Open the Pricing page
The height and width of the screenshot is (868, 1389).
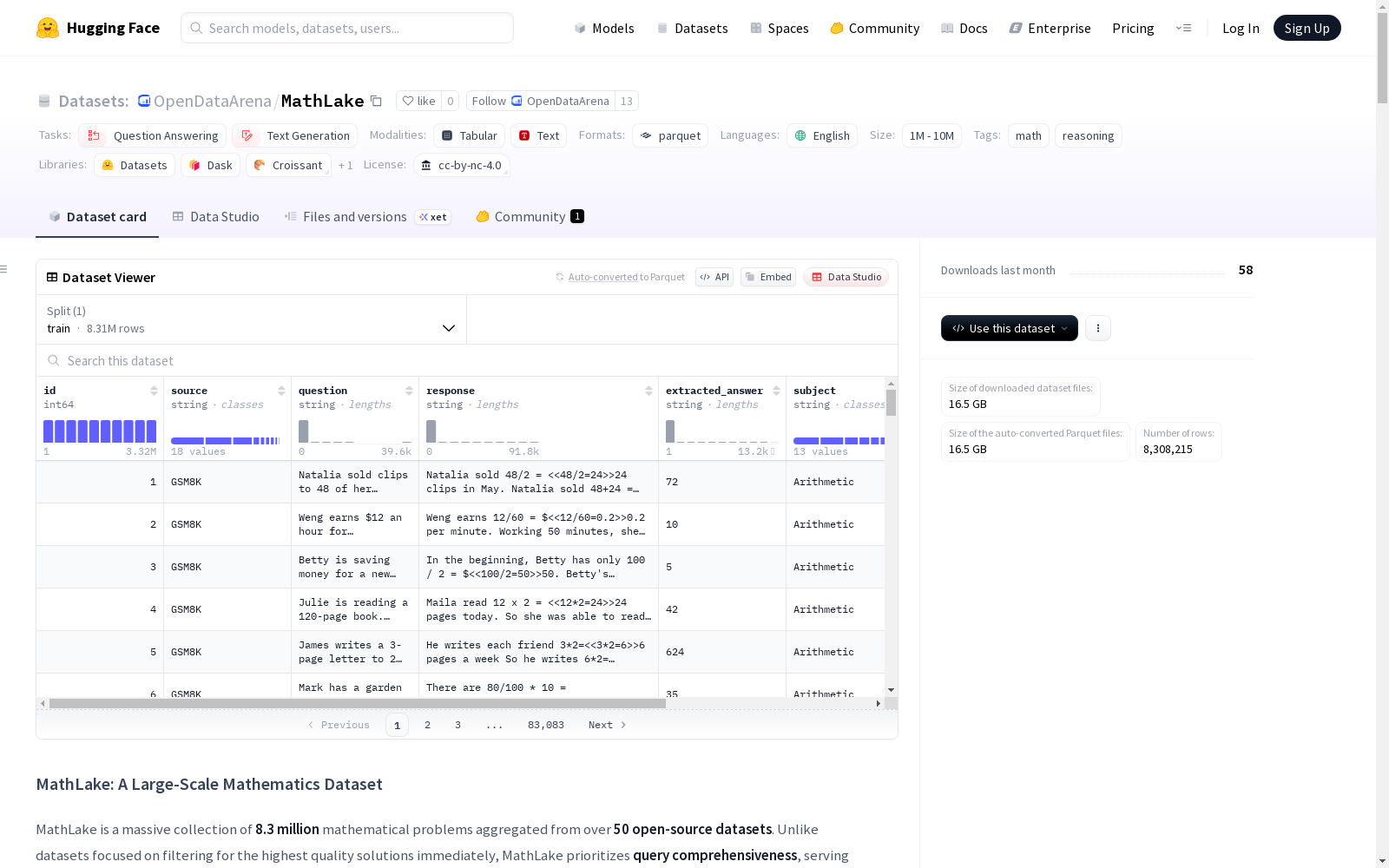(1133, 28)
